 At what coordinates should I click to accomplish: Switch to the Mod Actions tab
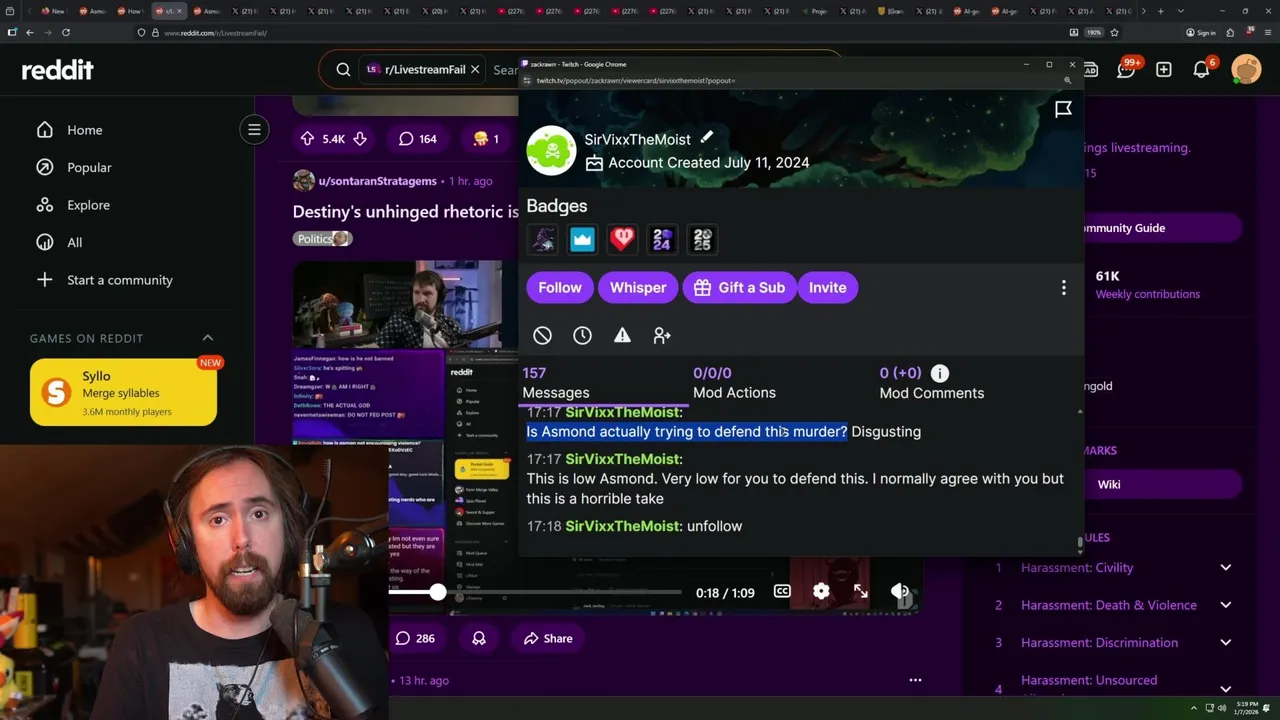tap(734, 383)
